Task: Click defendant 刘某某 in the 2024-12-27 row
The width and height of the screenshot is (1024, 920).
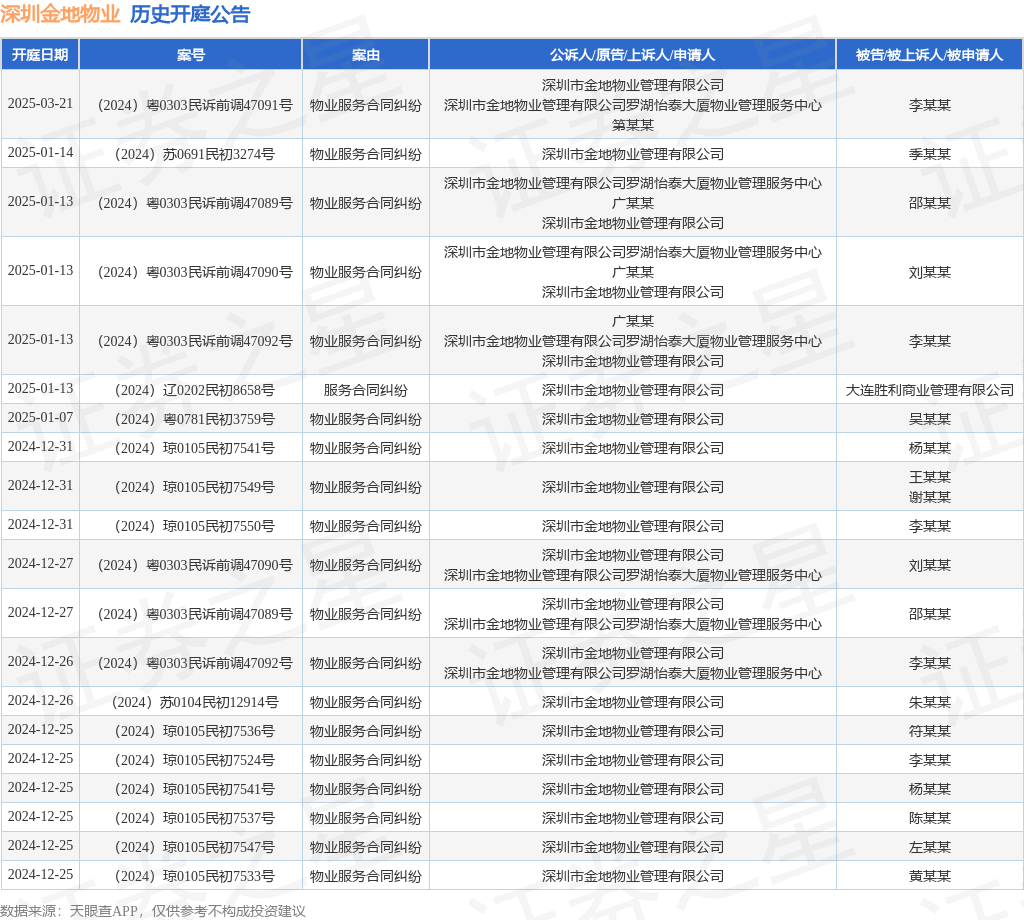Action: [929, 565]
